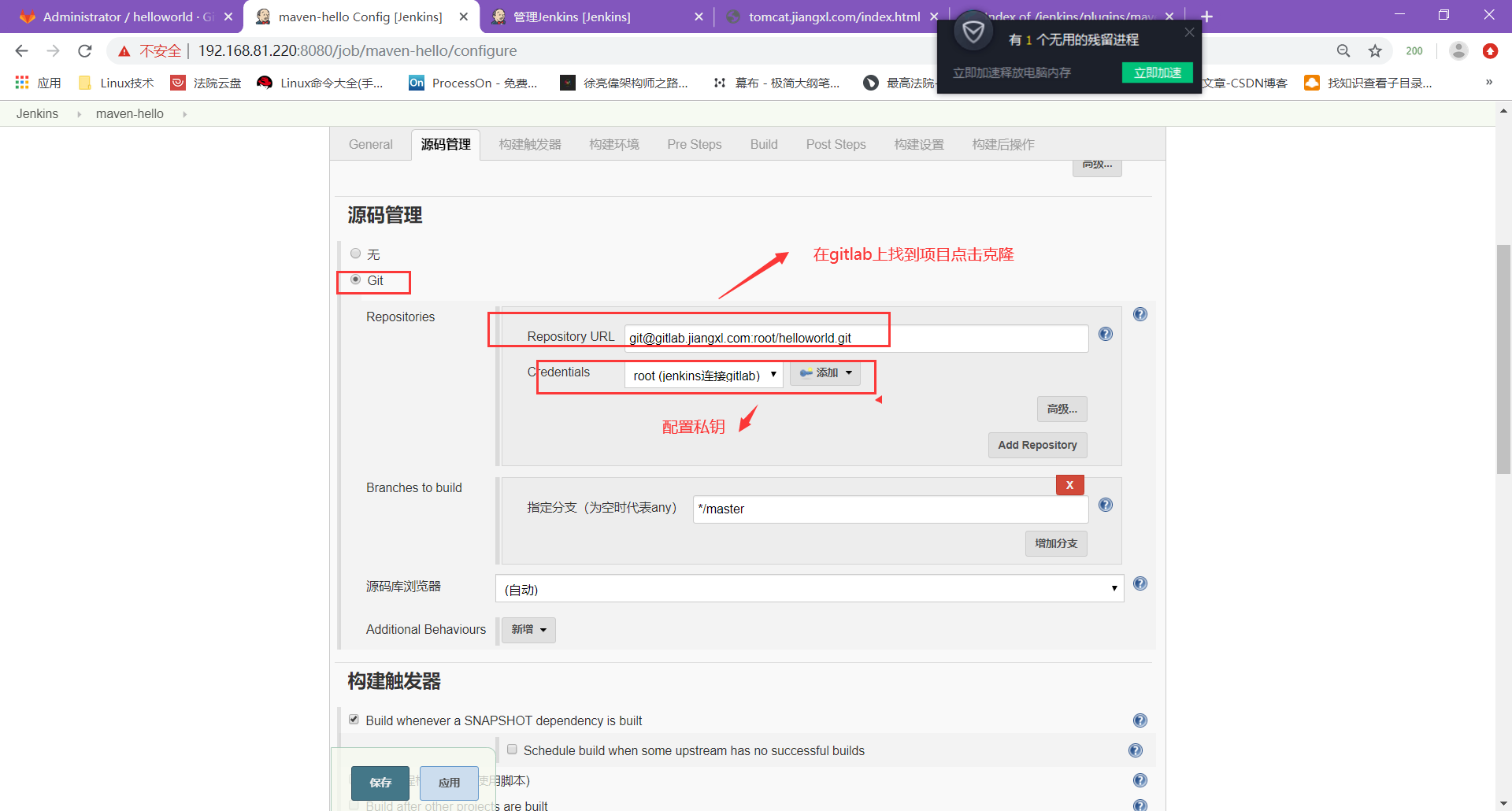This screenshot has height=811, width=1512.
Task: Expand the Jenkins breadcrumb arrow
Action: tap(79, 114)
